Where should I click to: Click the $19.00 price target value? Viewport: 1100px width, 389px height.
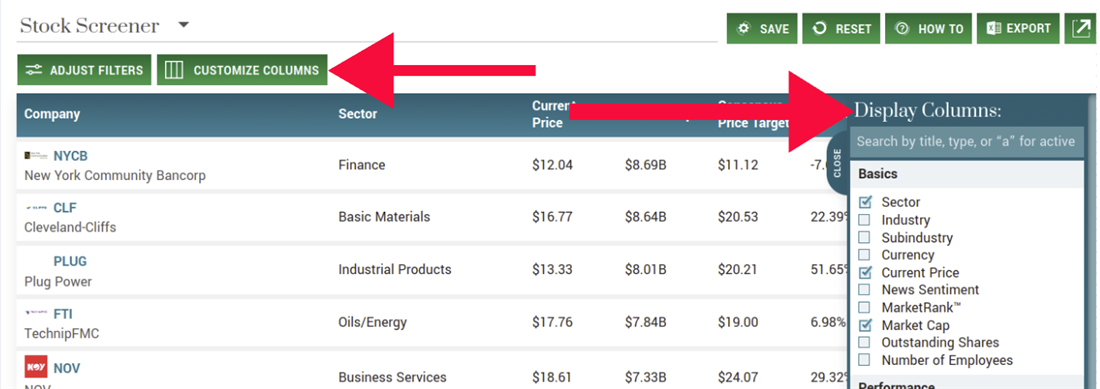point(738,323)
